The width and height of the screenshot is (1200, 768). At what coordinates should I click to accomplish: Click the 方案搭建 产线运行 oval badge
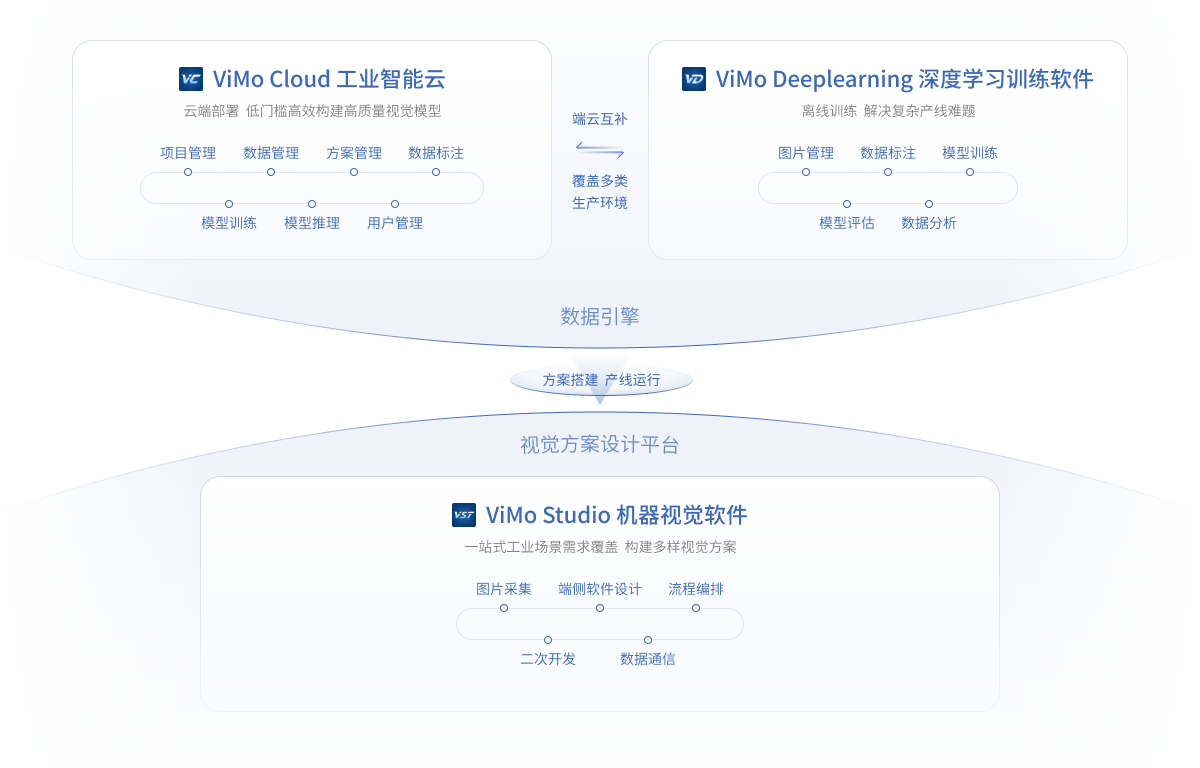(x=601, y=380)
